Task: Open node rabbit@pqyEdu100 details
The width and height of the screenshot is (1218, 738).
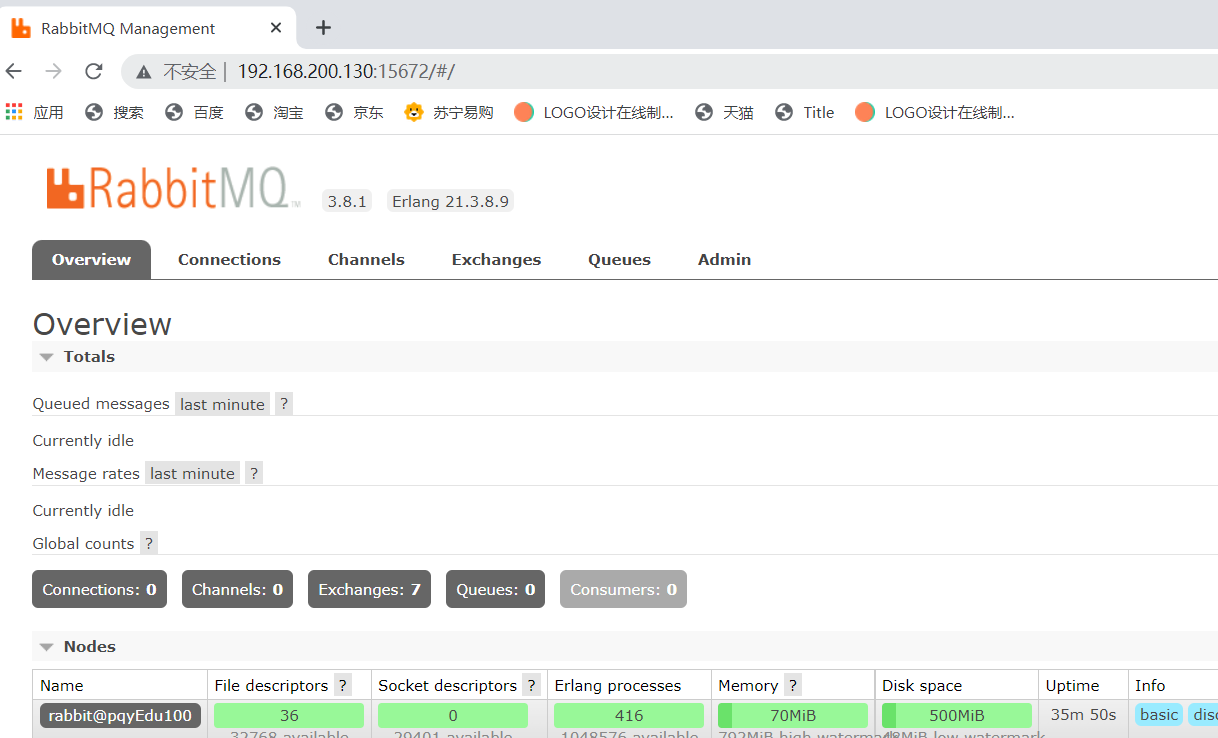Action: point(121,715)
